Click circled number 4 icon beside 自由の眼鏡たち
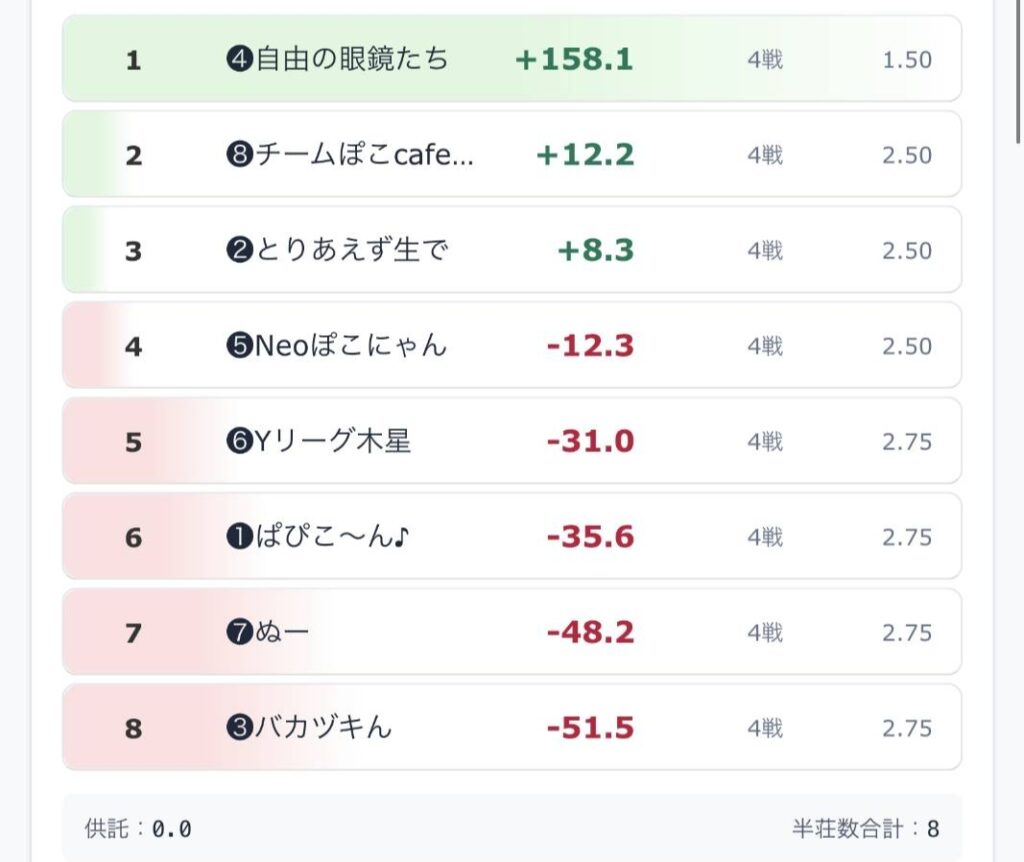The width and height of the screenshot is (1024, 862). (x=238, y=60)
